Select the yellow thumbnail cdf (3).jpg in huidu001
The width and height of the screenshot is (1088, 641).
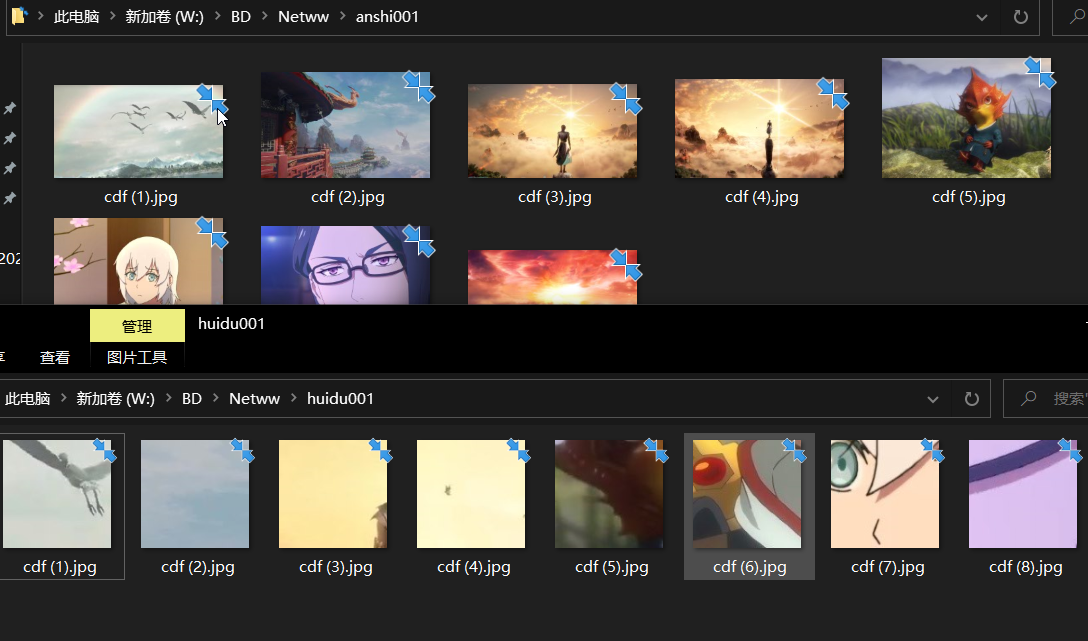(333, 494)
